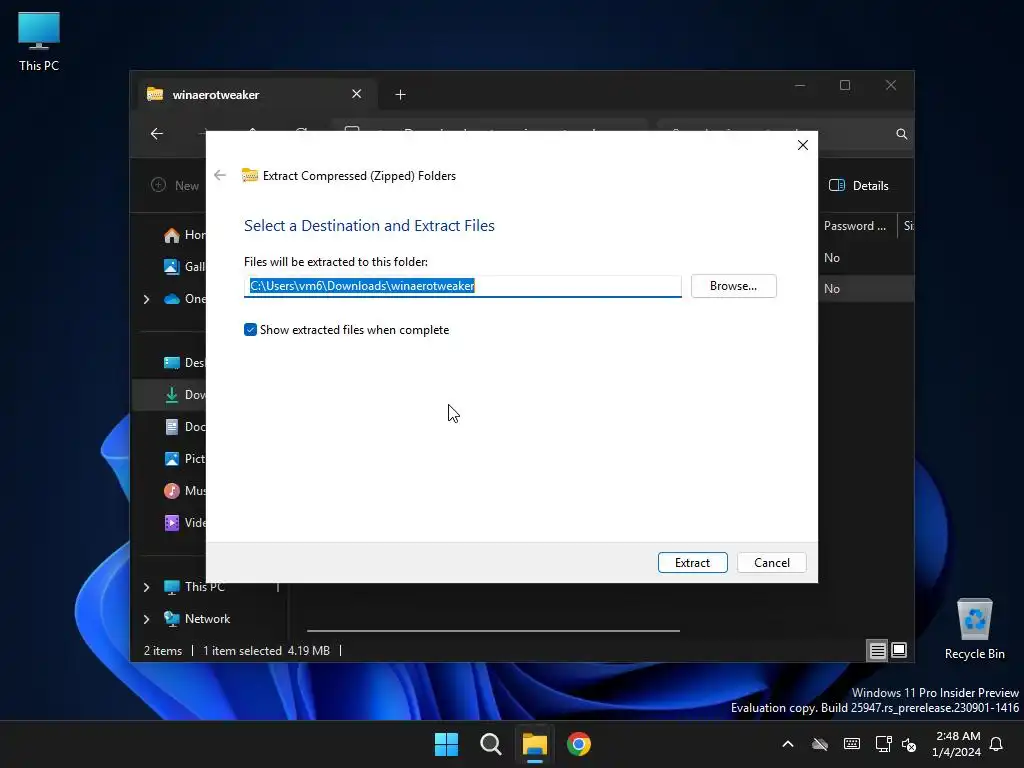Viewport: 1024px width, 768px height.
Task: Launch Google Chrome from taskbar
Action: [x=579, y=744]
